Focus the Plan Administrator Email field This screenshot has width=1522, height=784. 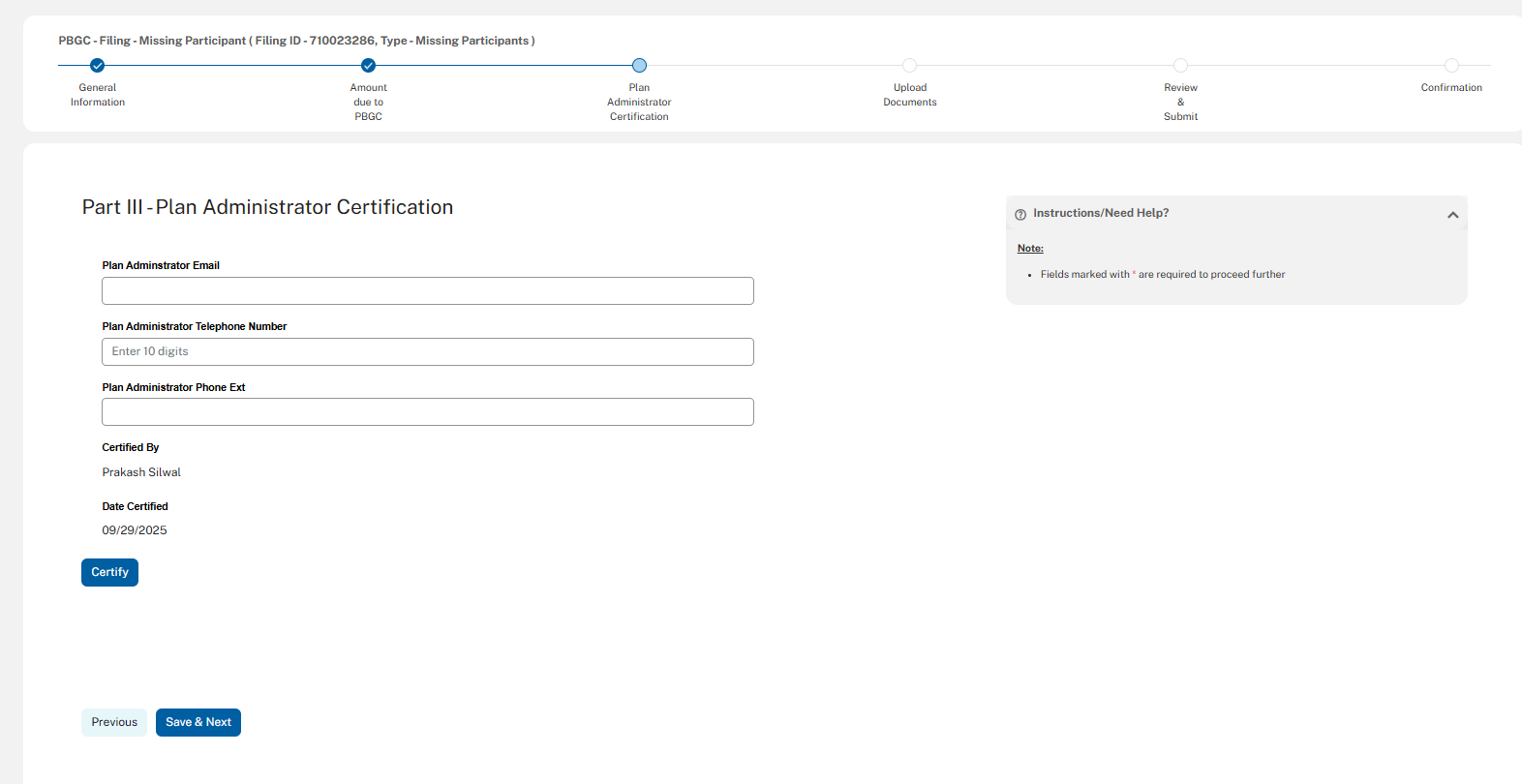pyautogui.click(x=427, y=291)
